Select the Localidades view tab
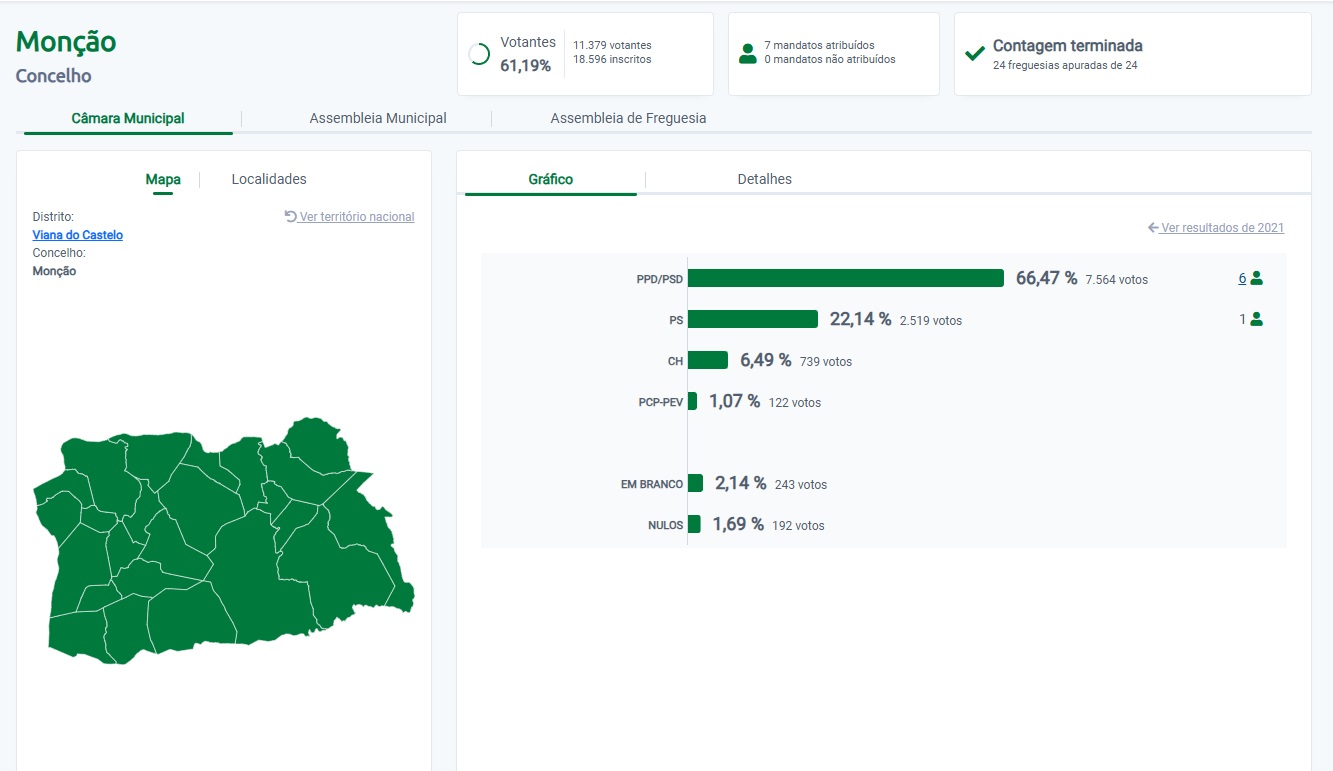This screenshot has height=771, width=1333. pos(269,179)
